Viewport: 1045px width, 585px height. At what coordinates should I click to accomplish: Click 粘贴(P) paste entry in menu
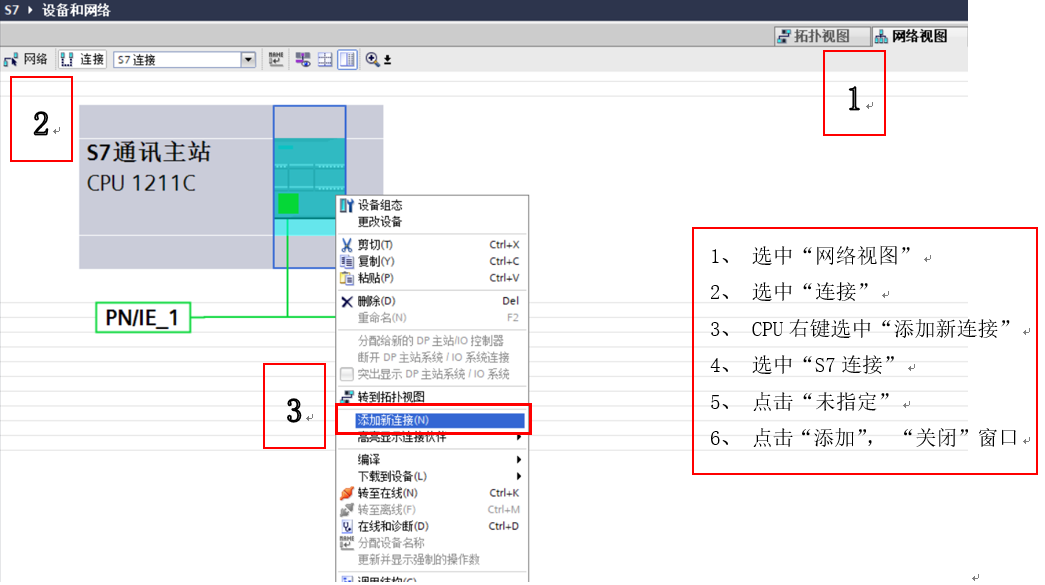433,278
